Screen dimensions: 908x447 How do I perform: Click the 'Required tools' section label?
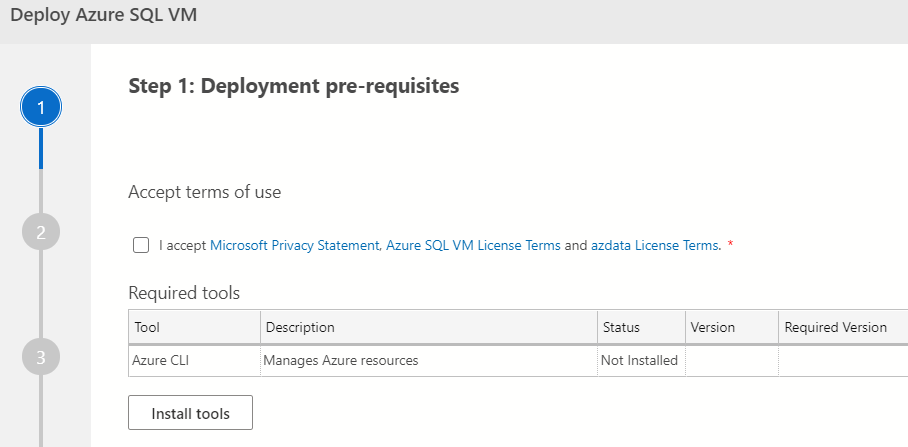[184, 293]
